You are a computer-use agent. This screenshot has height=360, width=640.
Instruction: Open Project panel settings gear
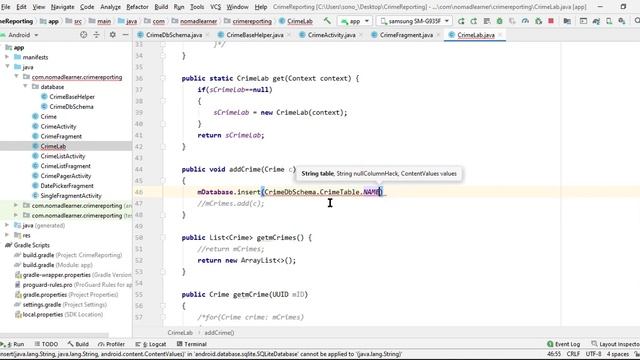pyautogui.click(x=113, y=35)
